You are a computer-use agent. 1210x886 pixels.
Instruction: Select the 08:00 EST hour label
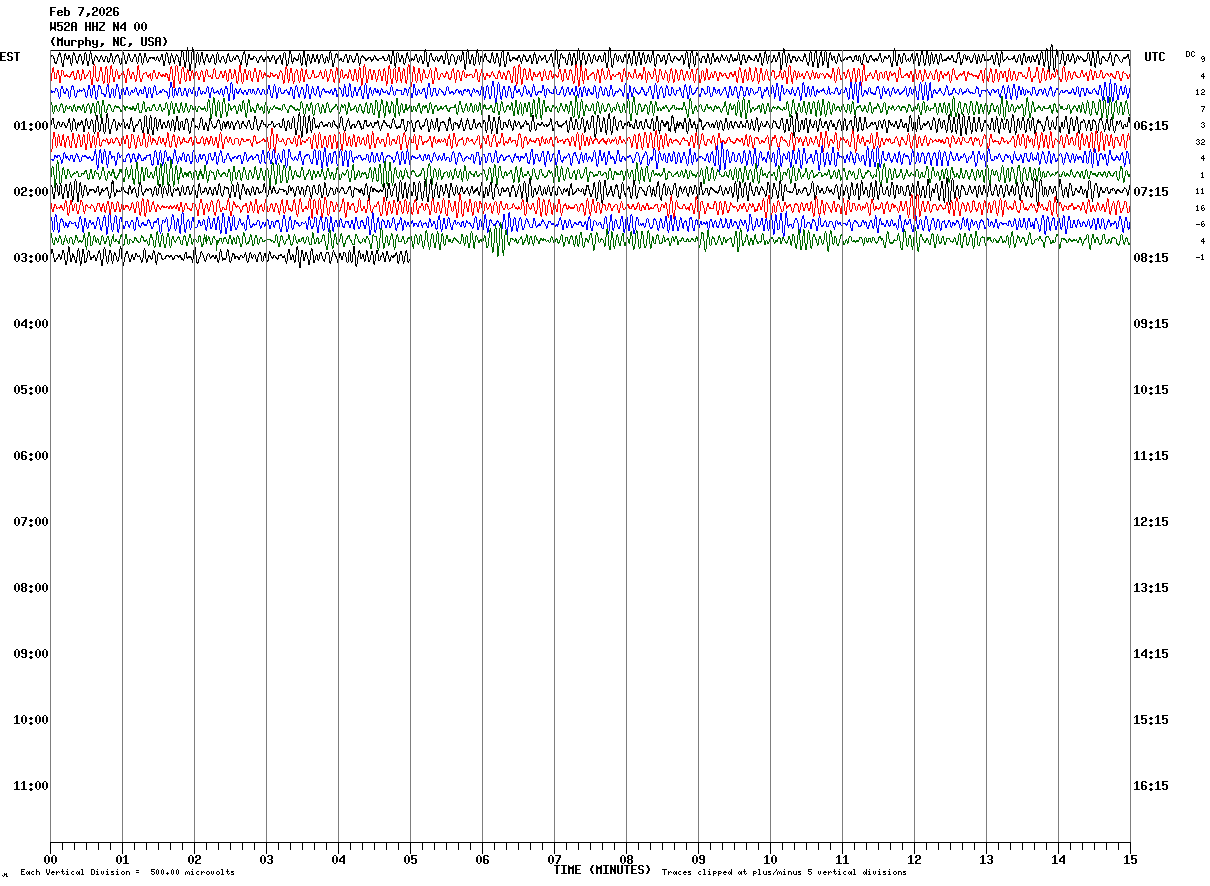pyautogui.click(x=31, y=588)
